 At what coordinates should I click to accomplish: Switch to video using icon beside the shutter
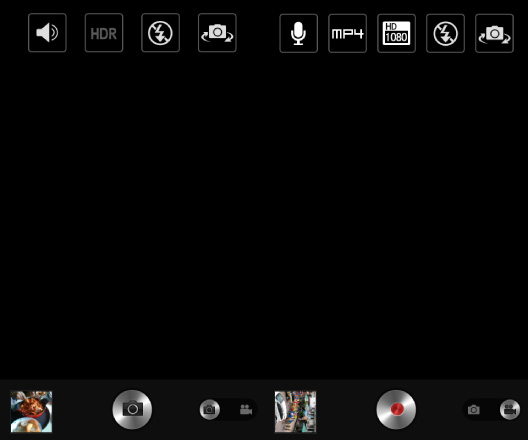pyautogui.click(x=246, y=410)
